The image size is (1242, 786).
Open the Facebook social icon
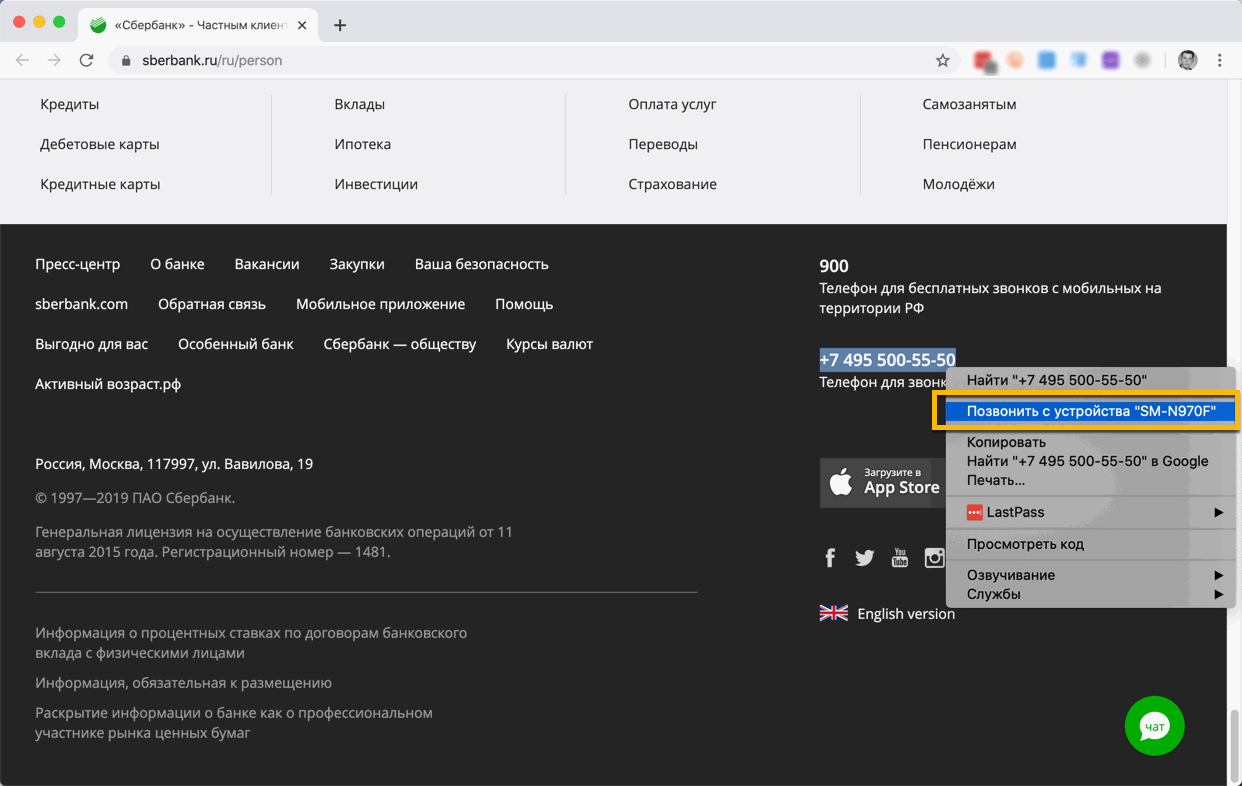[830, 558]
